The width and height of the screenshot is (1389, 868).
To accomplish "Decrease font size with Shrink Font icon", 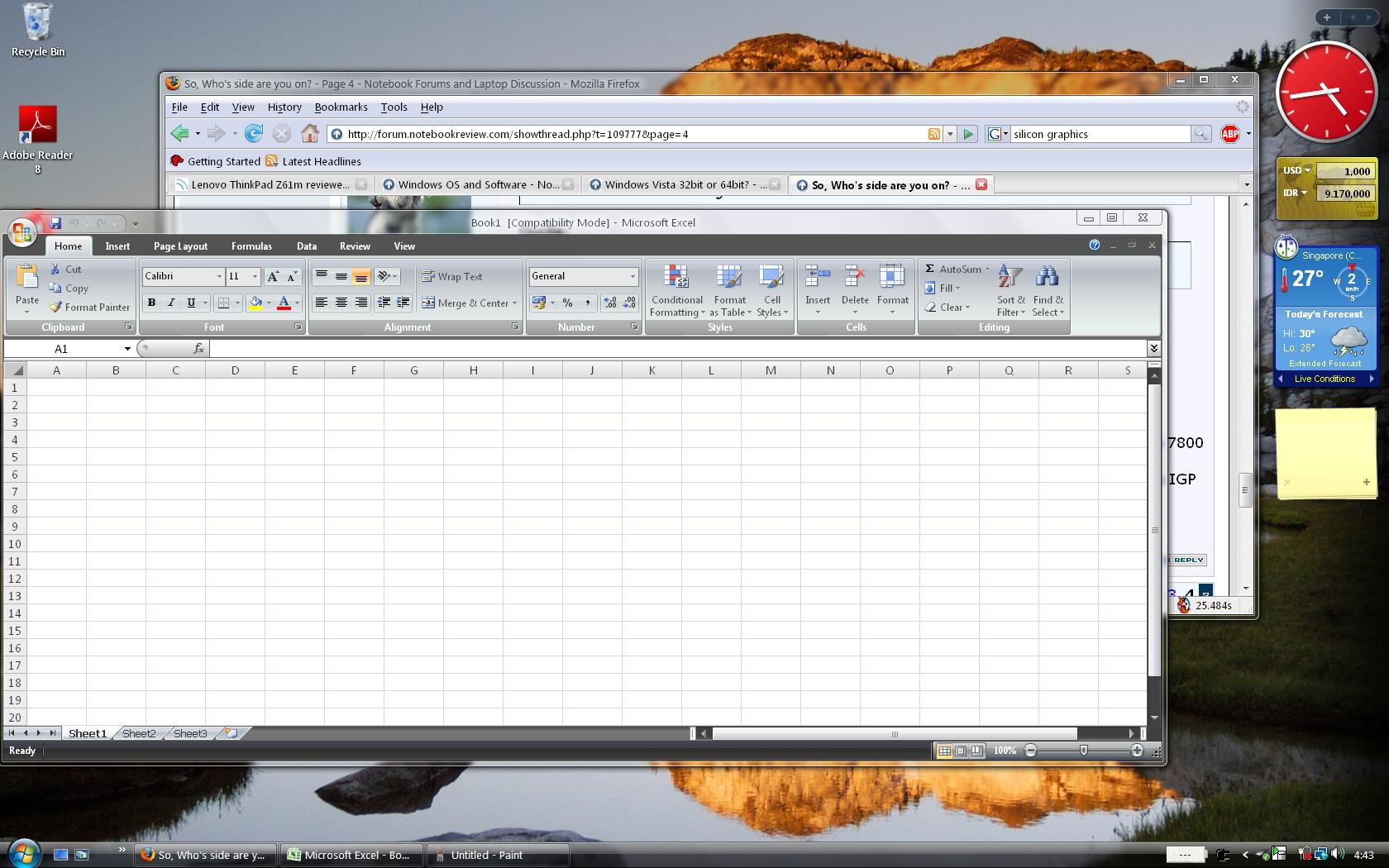I will pyautogui.click(x=292, y=277).
